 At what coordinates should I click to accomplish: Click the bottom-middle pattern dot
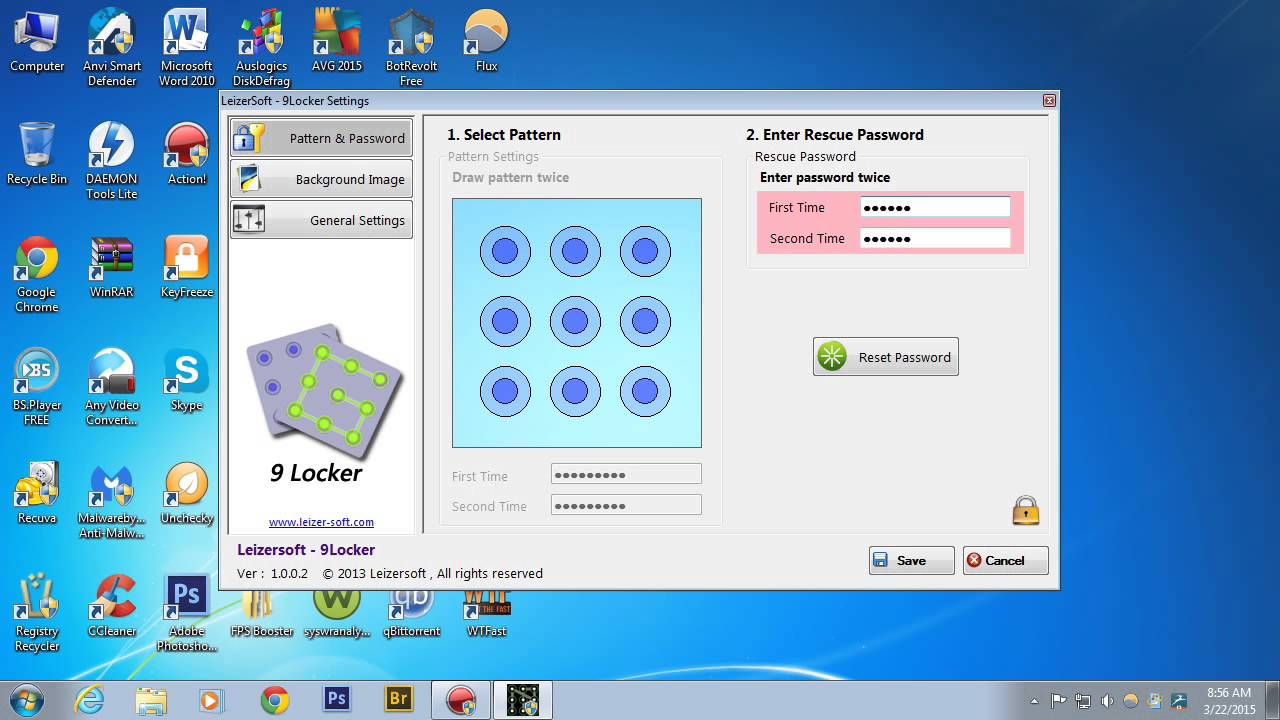point(575,391)
